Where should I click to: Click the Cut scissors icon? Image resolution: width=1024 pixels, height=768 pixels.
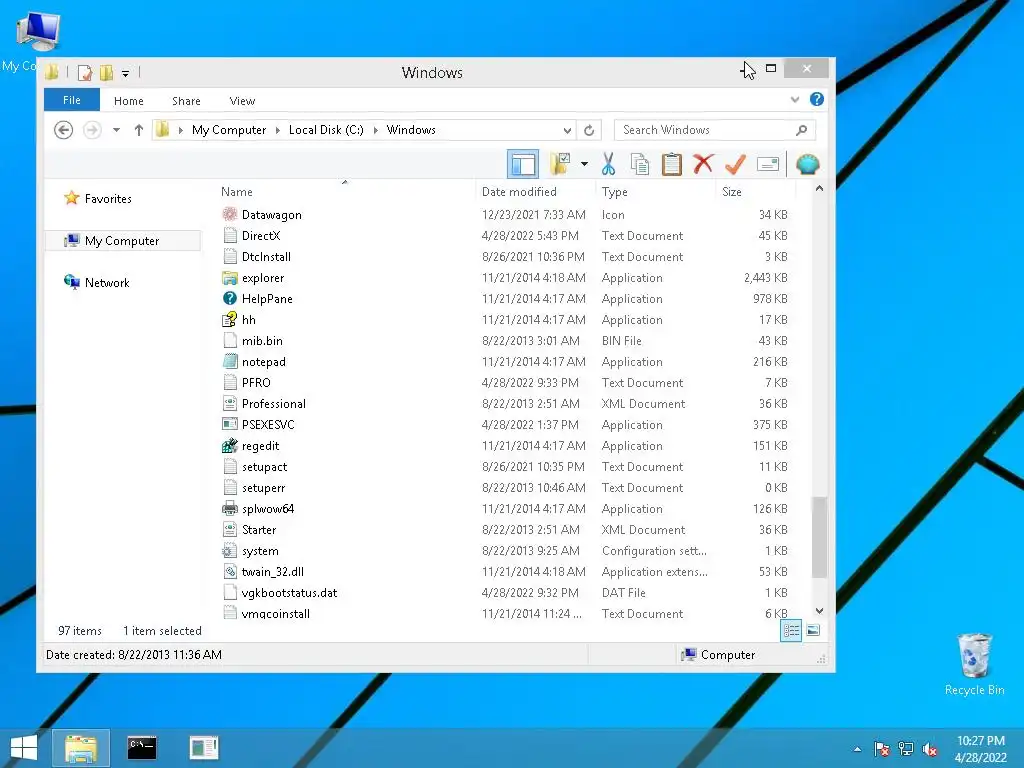pyautogui.click(x=608, y=164)
